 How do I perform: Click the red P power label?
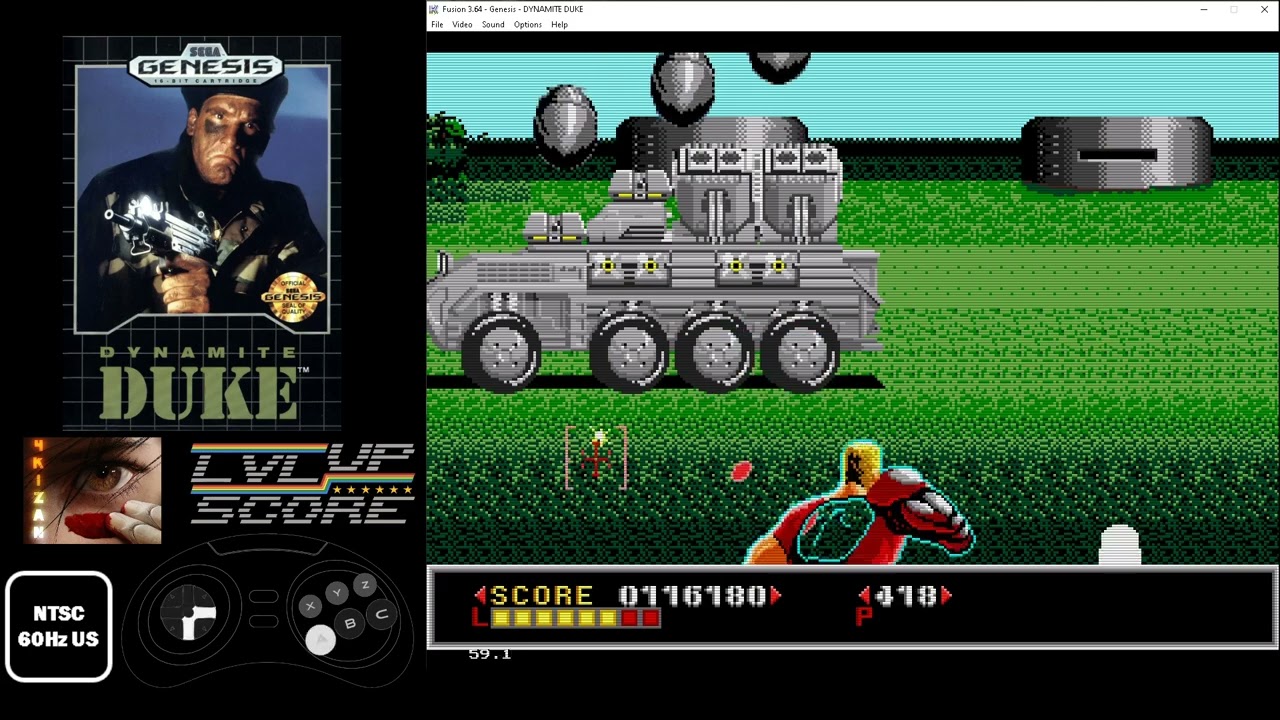click(865, 618)
